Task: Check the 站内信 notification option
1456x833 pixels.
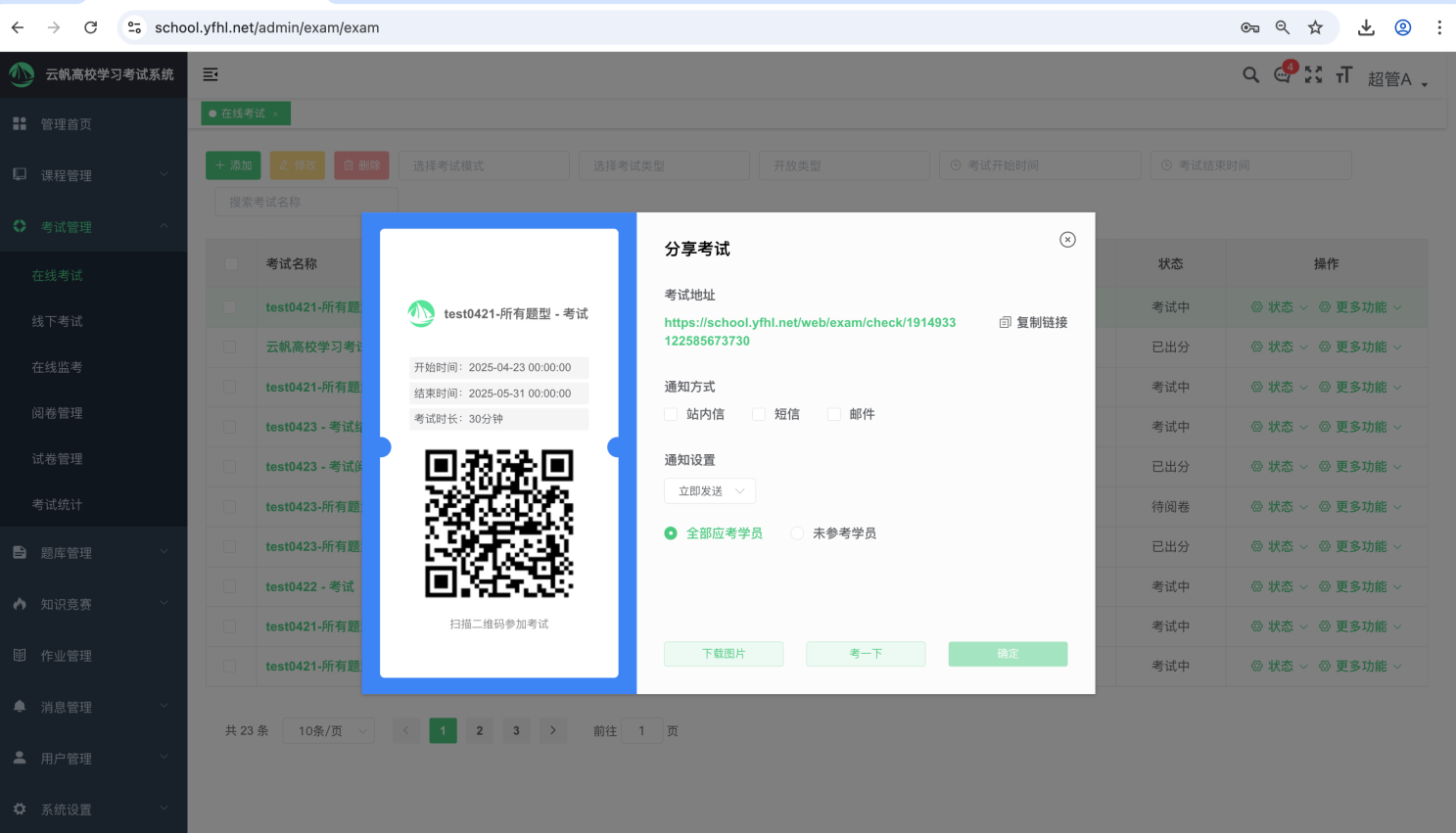Action: (671, 414)
